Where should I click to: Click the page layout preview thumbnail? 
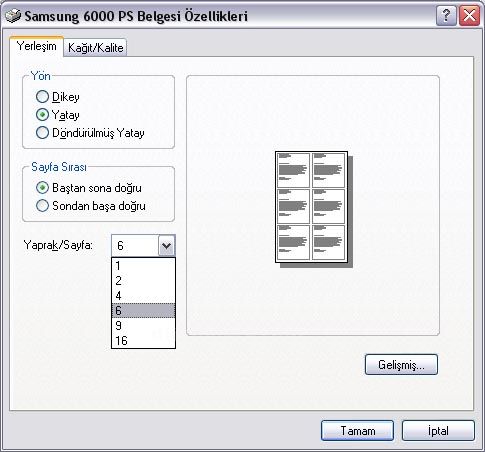click(x=314, y=209)
